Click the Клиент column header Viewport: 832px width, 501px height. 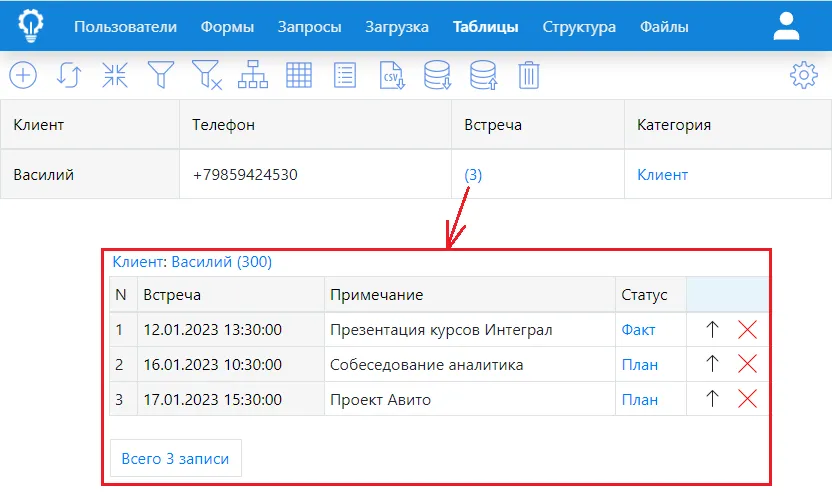pos(90,125)
